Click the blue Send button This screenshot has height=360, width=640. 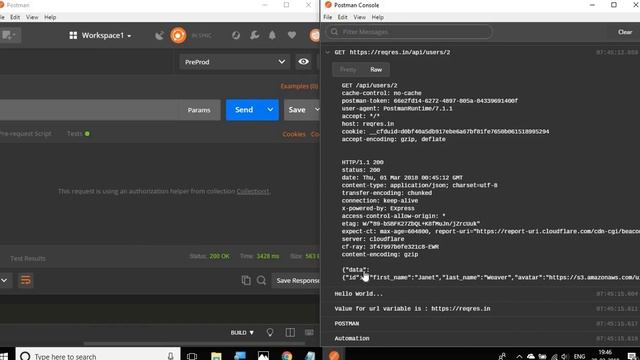pyautogui.click(x=244, y=110)
